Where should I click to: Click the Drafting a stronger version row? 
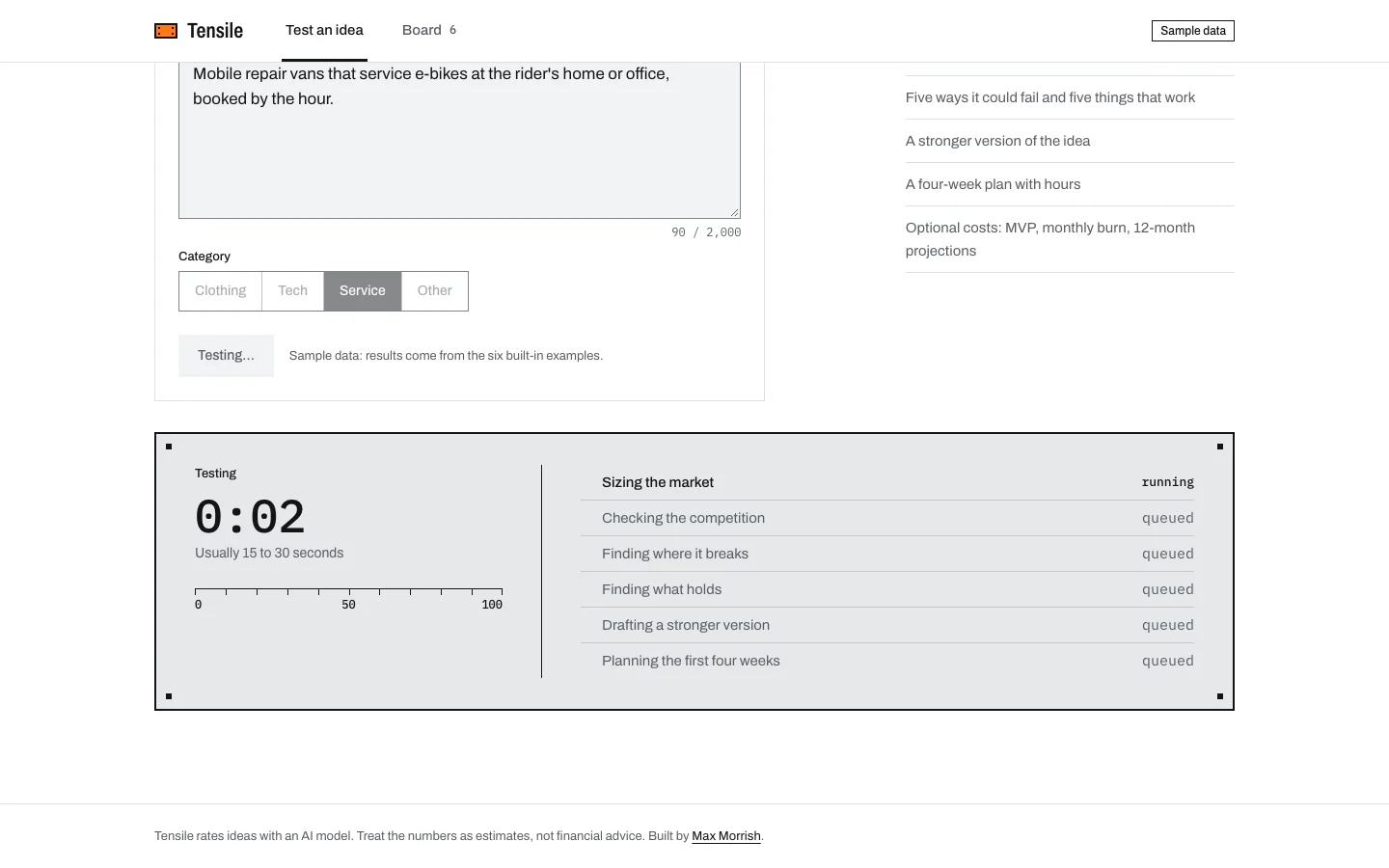point(887,625)
